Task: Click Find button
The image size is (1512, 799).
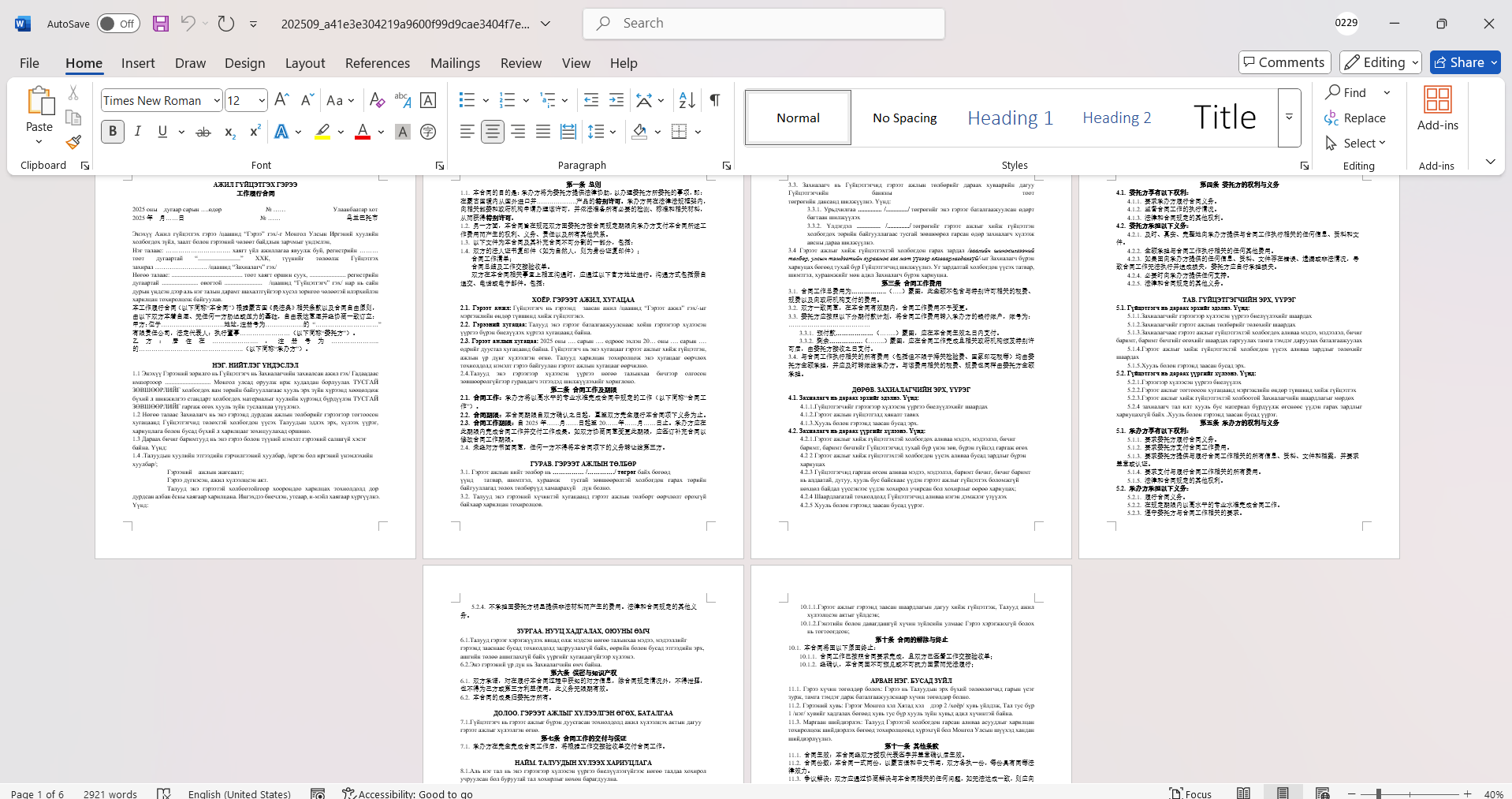Action: (1346, 92)
